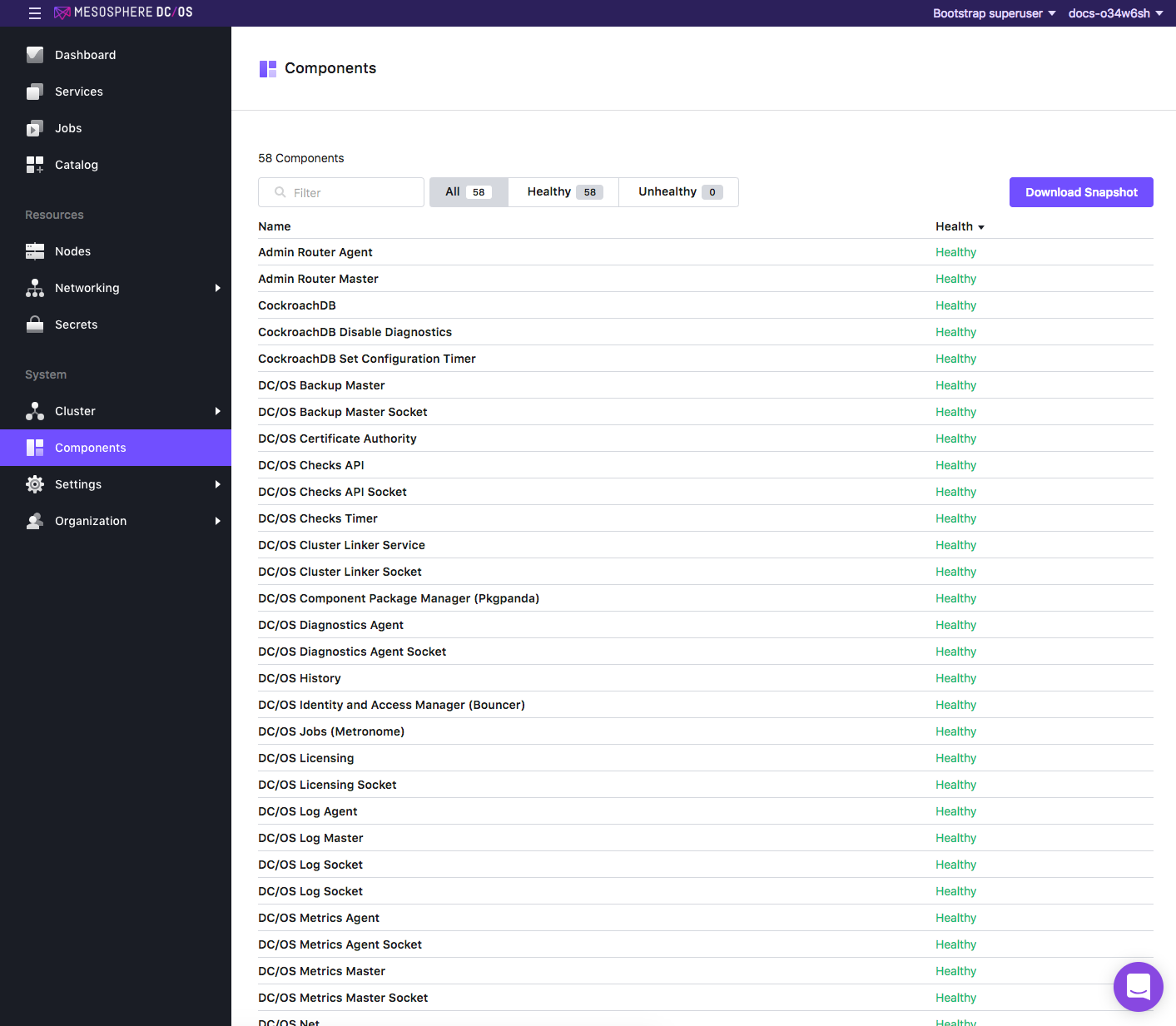1176x1026 pixels.
Task: Open CockroachDB Disable Diagnostics component
Action: (x=355, y=332)
